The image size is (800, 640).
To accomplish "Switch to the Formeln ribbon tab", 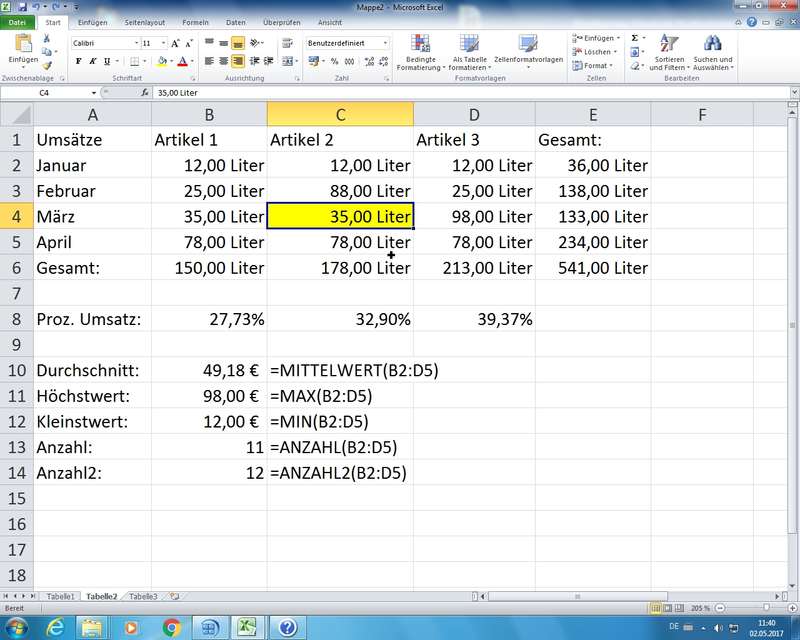I will 195,21.
